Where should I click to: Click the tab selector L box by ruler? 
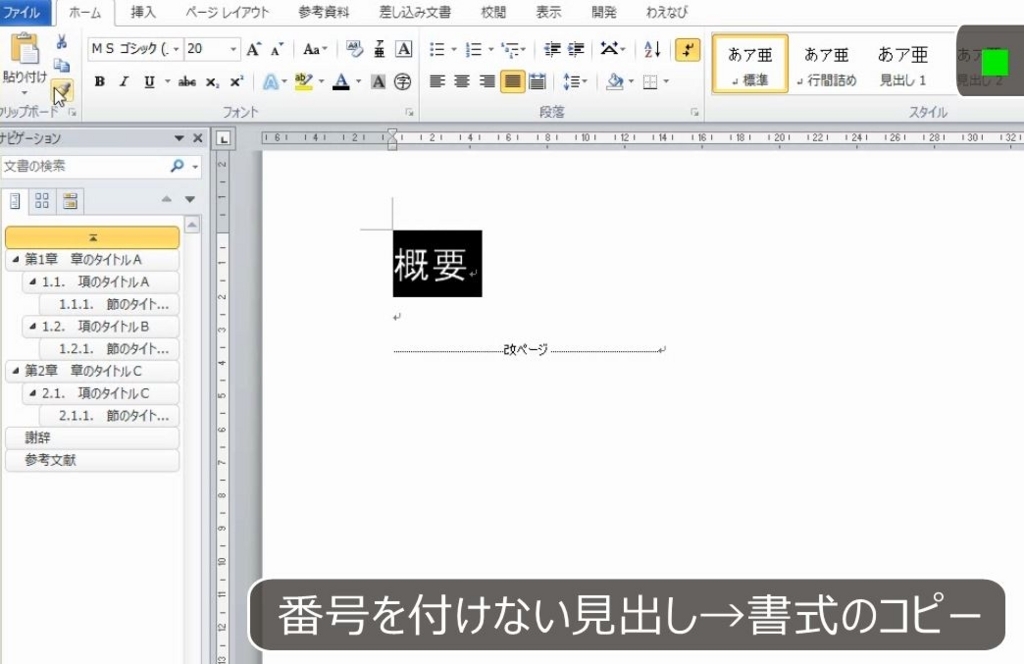click(x=223, y=138)
